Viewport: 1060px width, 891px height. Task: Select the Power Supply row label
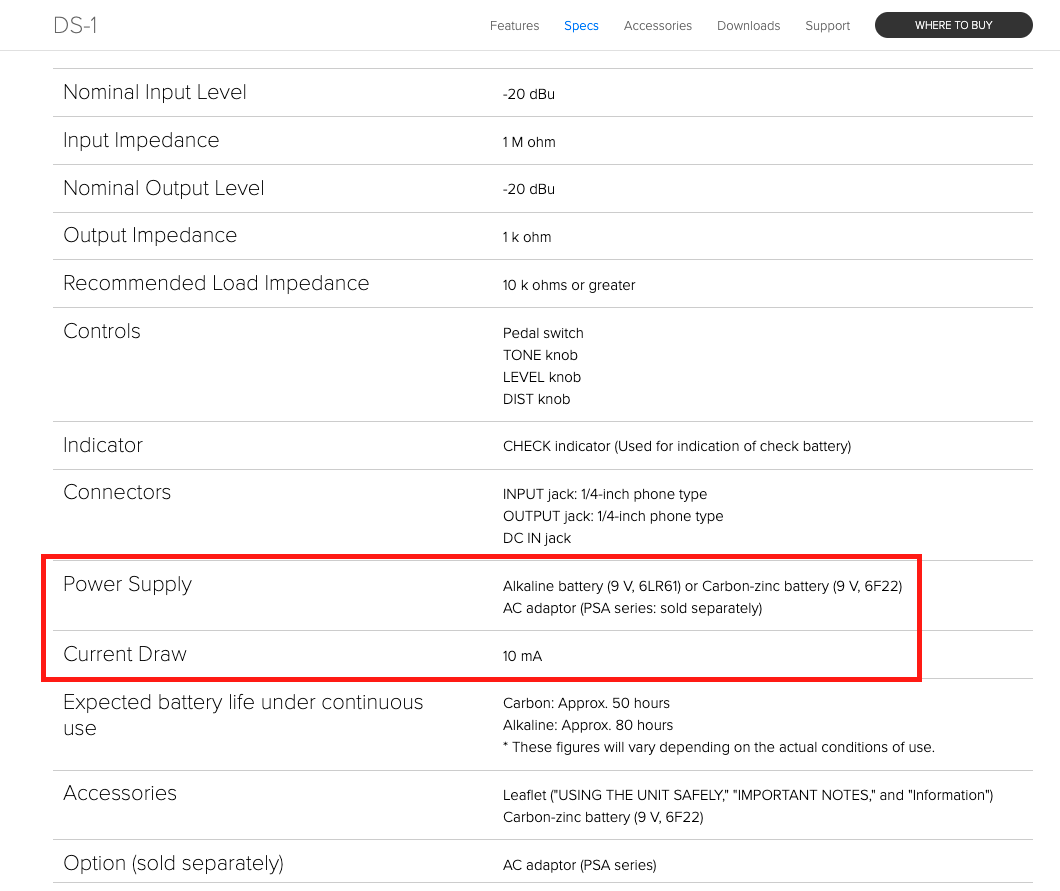[x=127, y=584]
